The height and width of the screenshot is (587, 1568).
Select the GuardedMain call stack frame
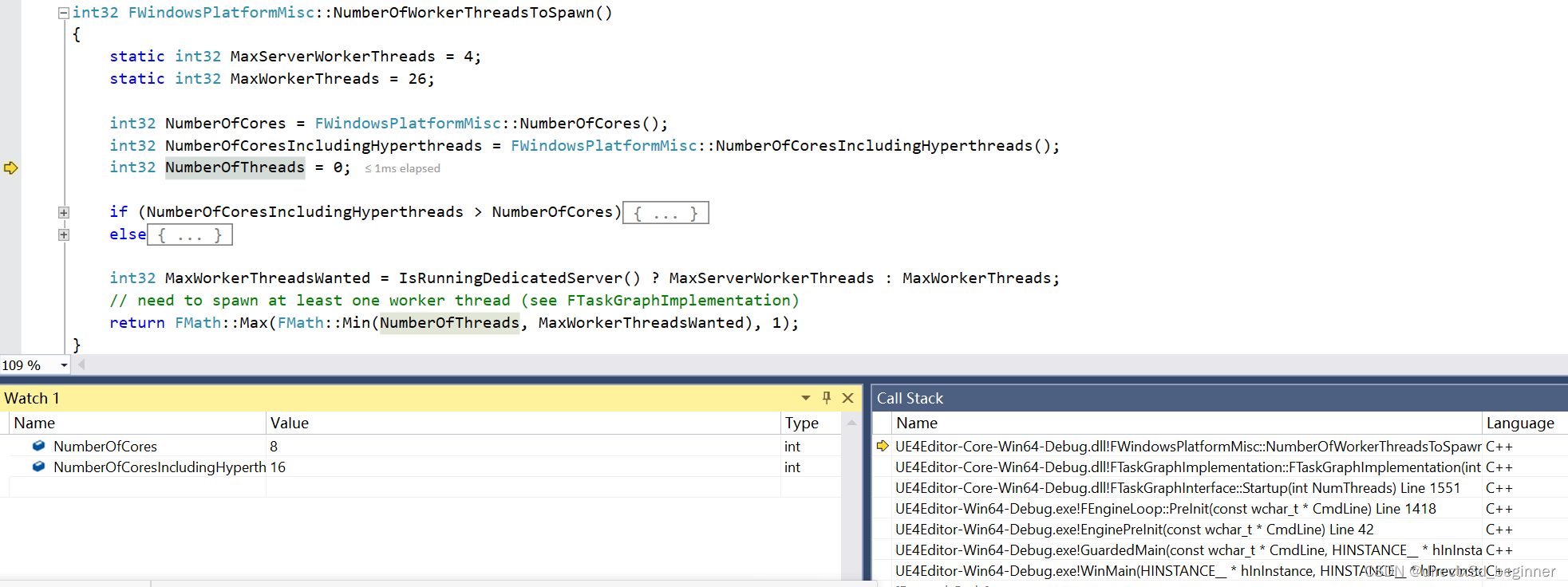[x=1221, y=550]
